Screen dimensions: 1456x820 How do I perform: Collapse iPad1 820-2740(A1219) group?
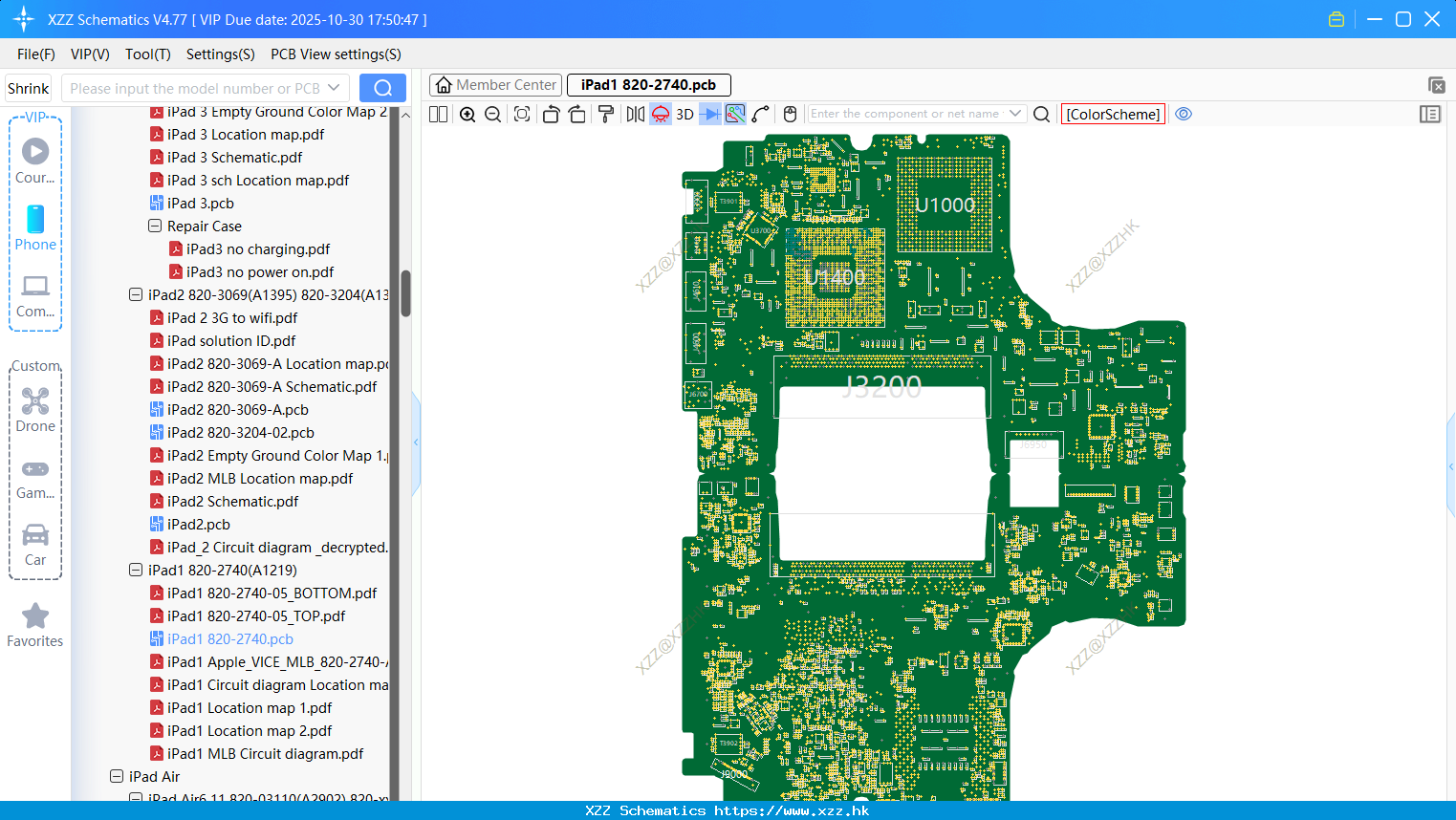pos(136,570)
